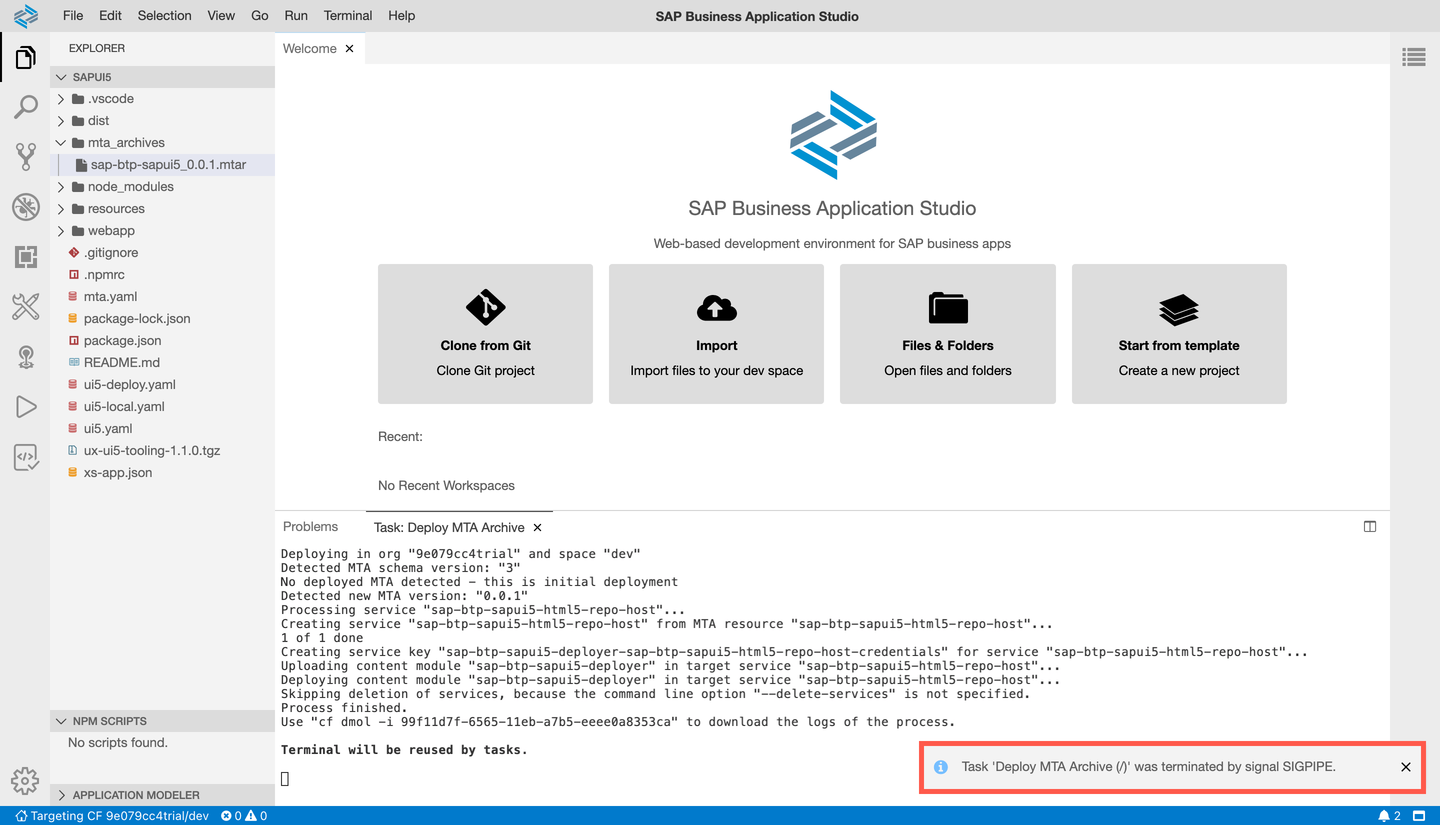Viewport: 1440px width, 825px height.
Task: Open the mta.yaml file
Action: (x=162, y=297)
